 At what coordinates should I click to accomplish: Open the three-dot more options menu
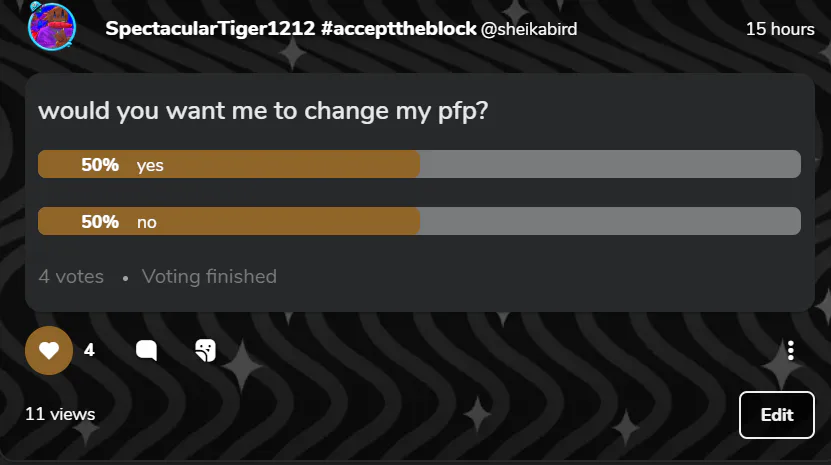791,350
